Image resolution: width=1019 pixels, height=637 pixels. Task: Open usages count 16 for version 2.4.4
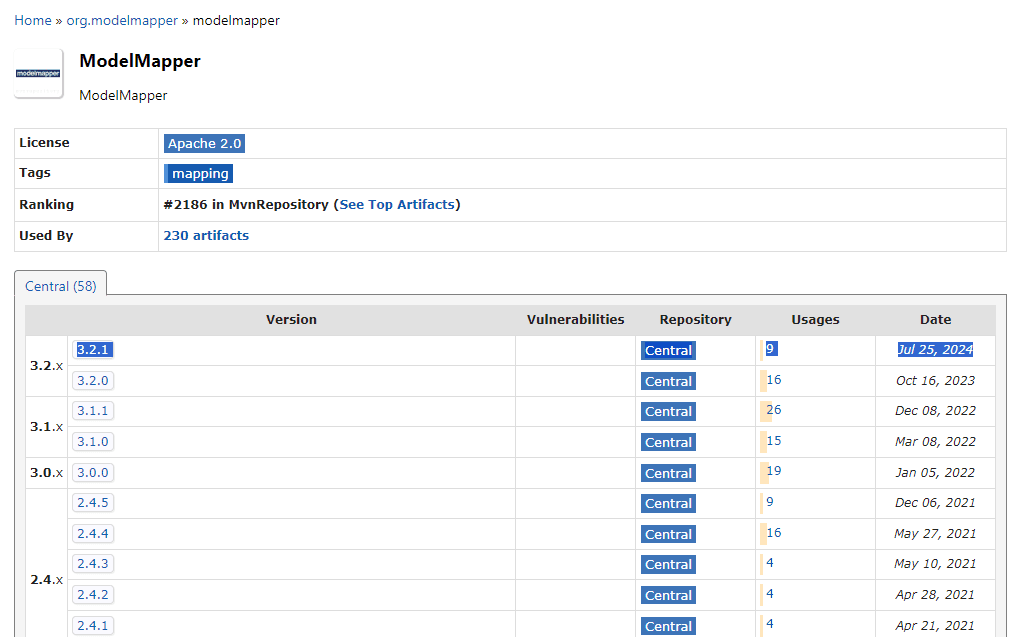pyautogui.click(x=773, y=532)
